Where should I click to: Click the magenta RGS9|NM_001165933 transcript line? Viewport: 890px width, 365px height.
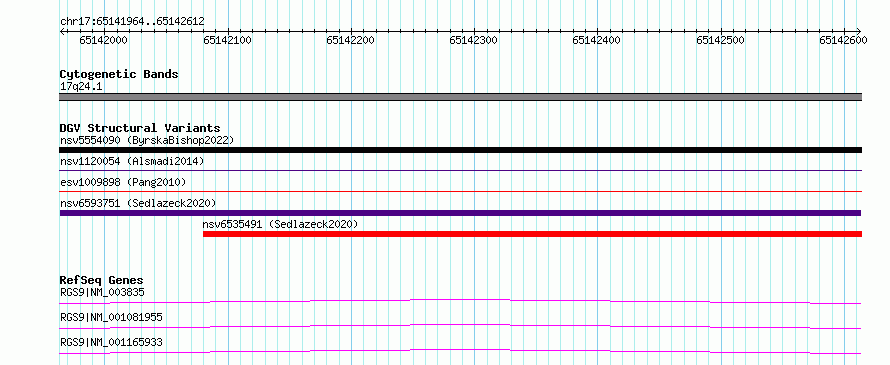tap(460, 351)
